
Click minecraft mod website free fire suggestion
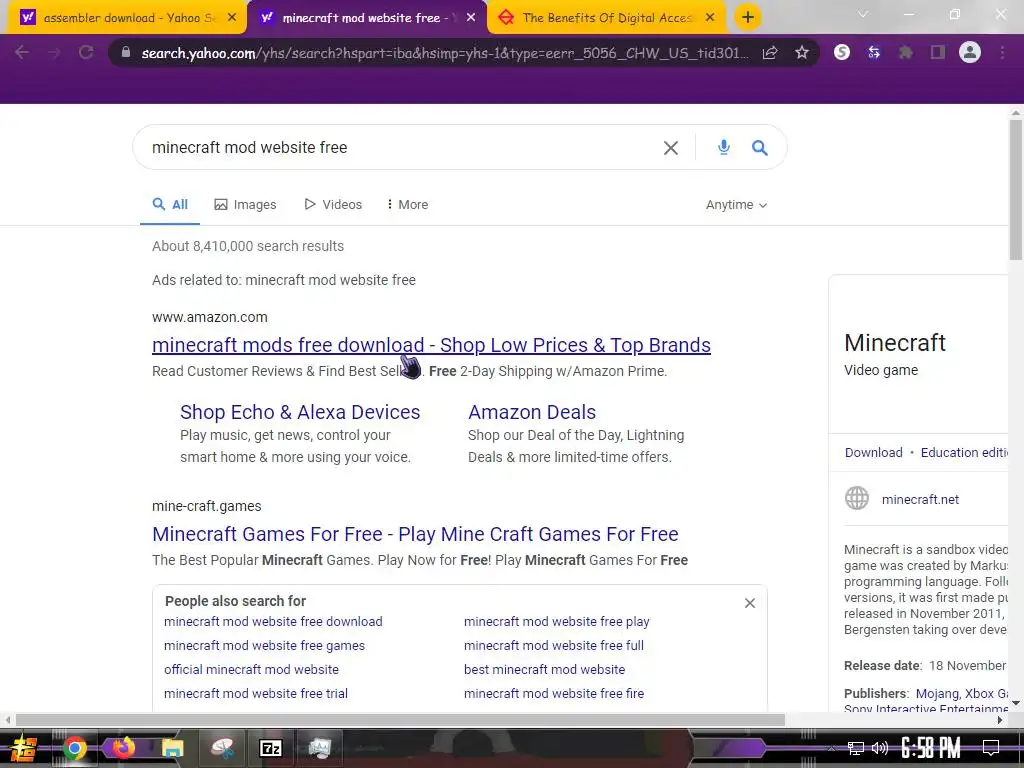(554, 694)
